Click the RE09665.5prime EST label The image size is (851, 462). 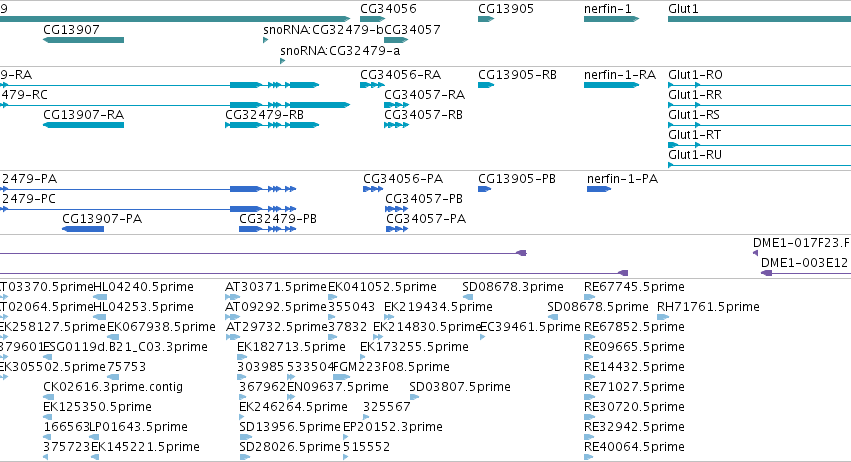click(634, 347)
